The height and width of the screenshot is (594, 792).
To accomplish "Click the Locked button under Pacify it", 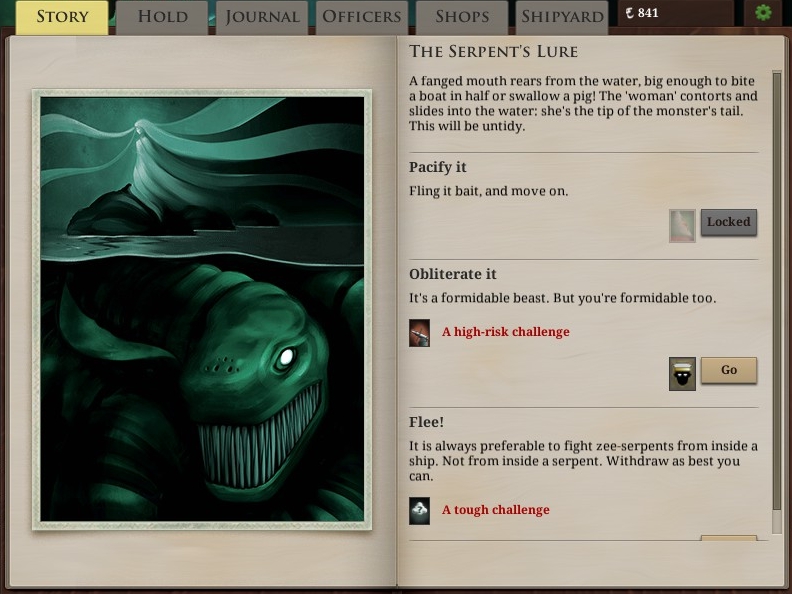I will click(729, 222).
